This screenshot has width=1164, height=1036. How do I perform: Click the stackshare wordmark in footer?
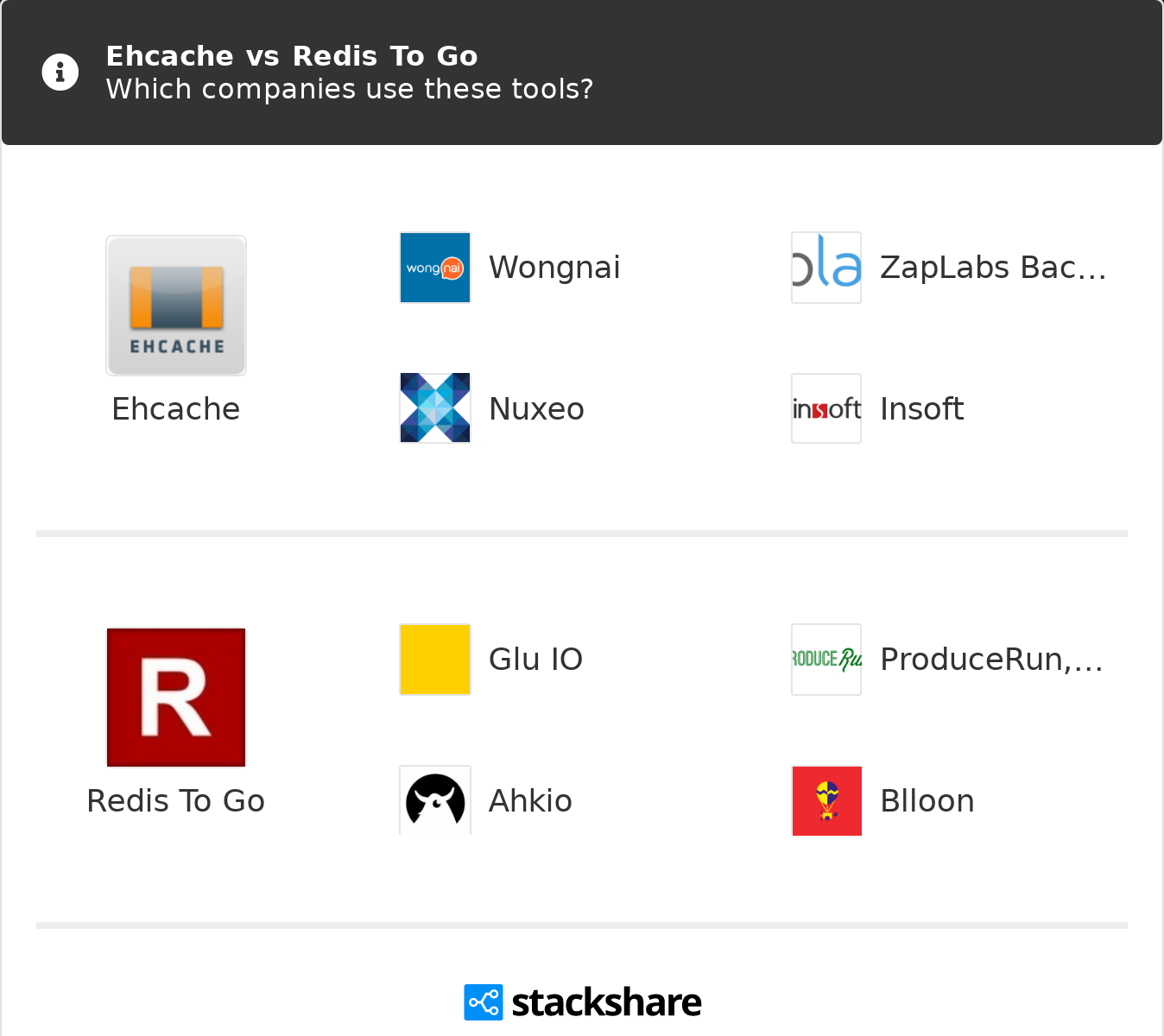click(606, 1002)
